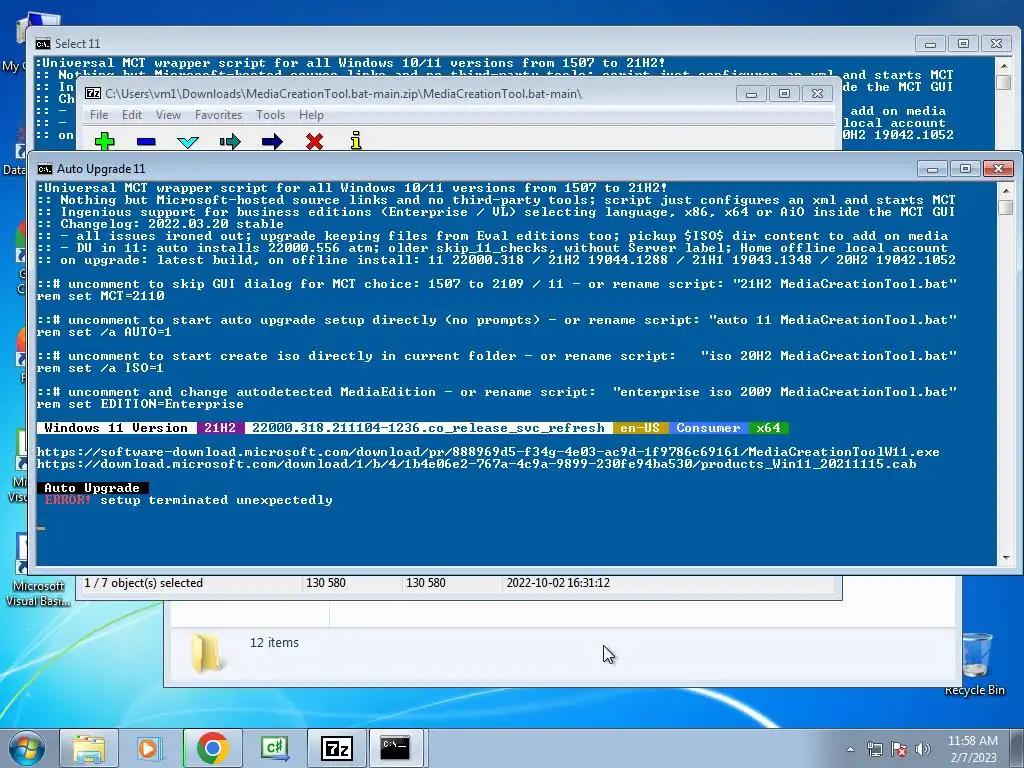Screen dimensions: 1024x768
Task: Maximize the Select 11 window
Action: [x=963, y=44]
